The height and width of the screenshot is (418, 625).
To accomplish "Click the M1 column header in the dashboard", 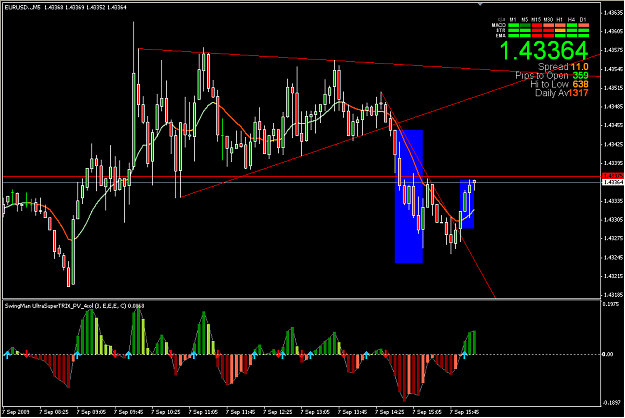I will coord(513,20).
